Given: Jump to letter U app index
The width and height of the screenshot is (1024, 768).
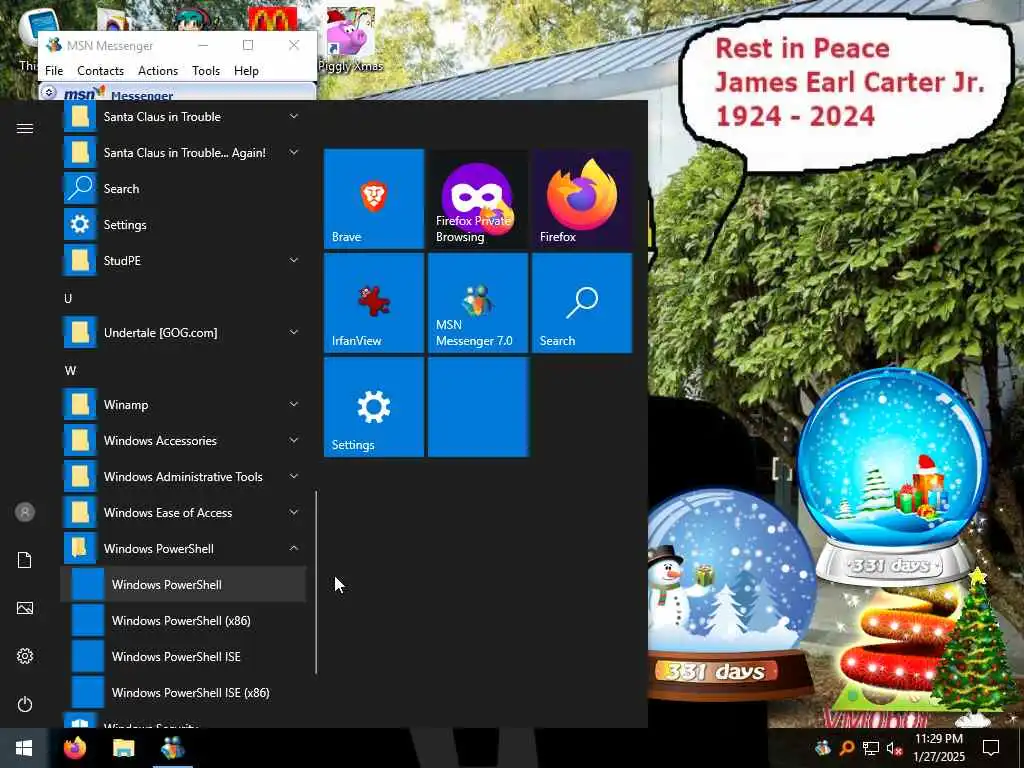Looking at the screenshot, I should point(68,298).
